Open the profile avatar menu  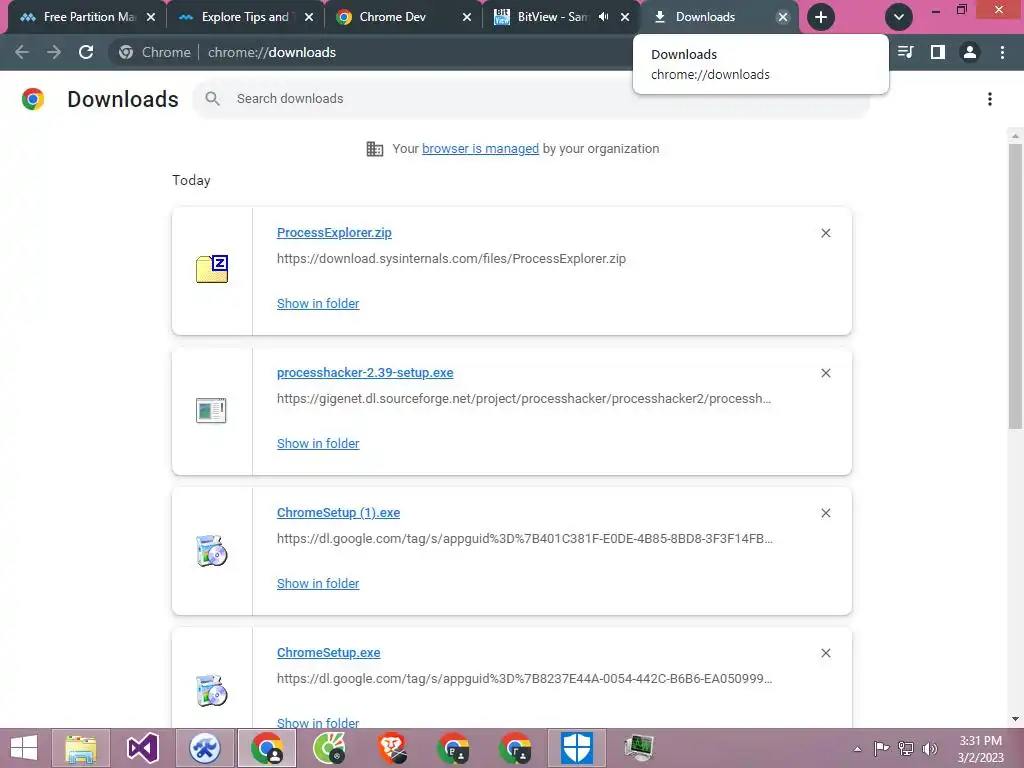[970, 52]
